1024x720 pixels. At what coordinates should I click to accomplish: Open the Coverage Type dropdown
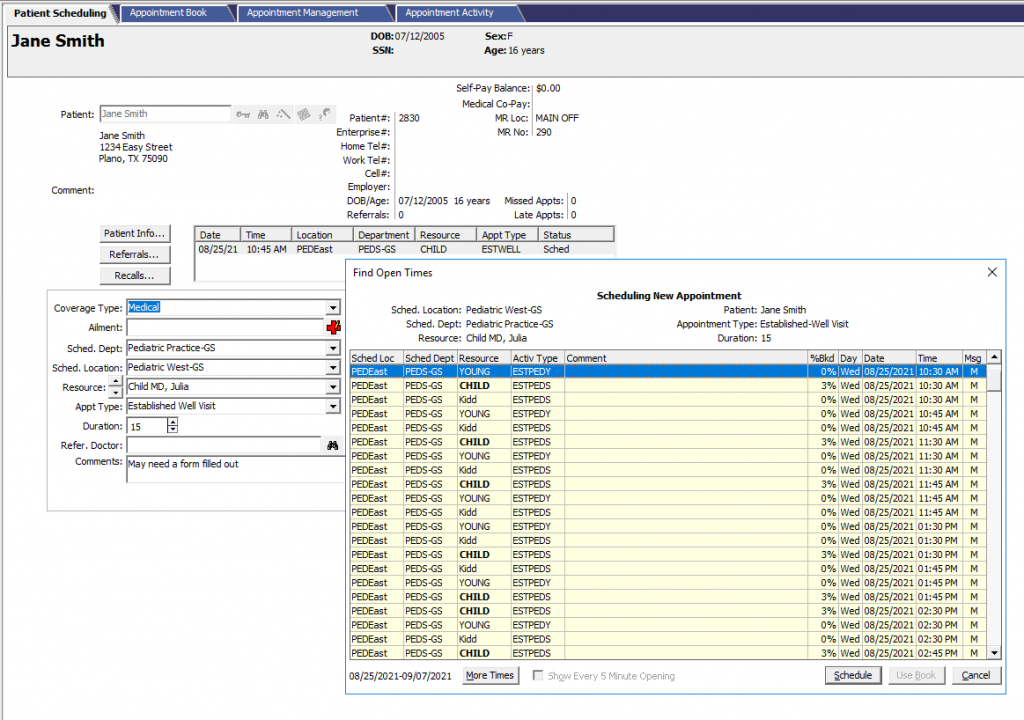333,308
